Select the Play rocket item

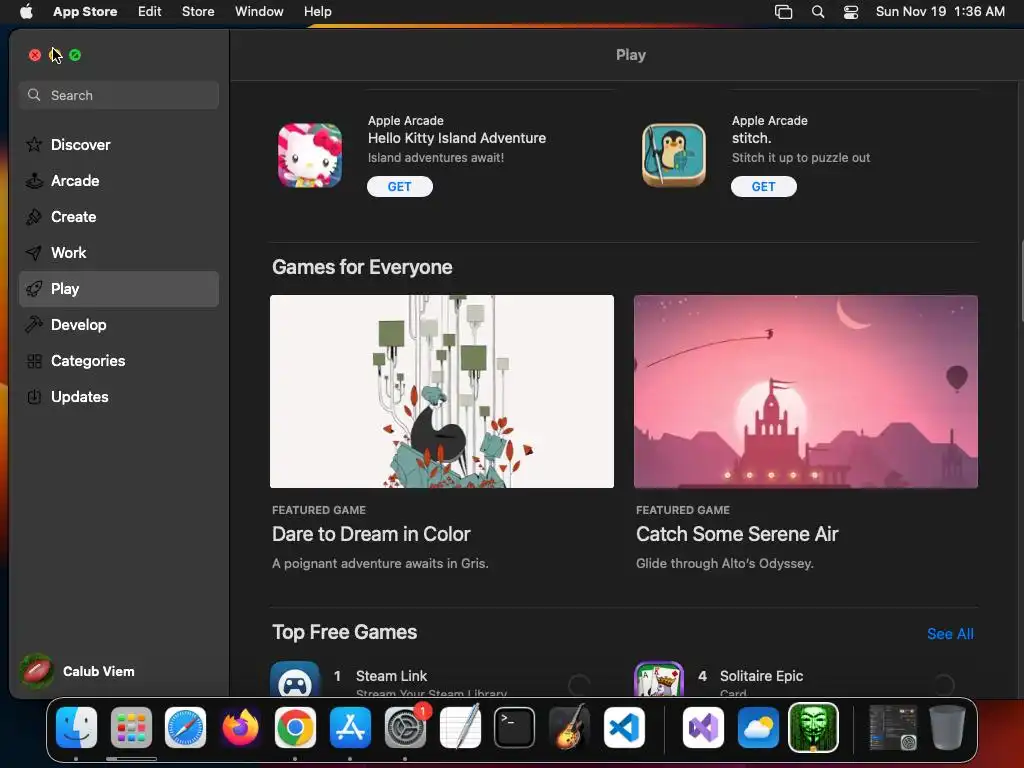point(119,289)
